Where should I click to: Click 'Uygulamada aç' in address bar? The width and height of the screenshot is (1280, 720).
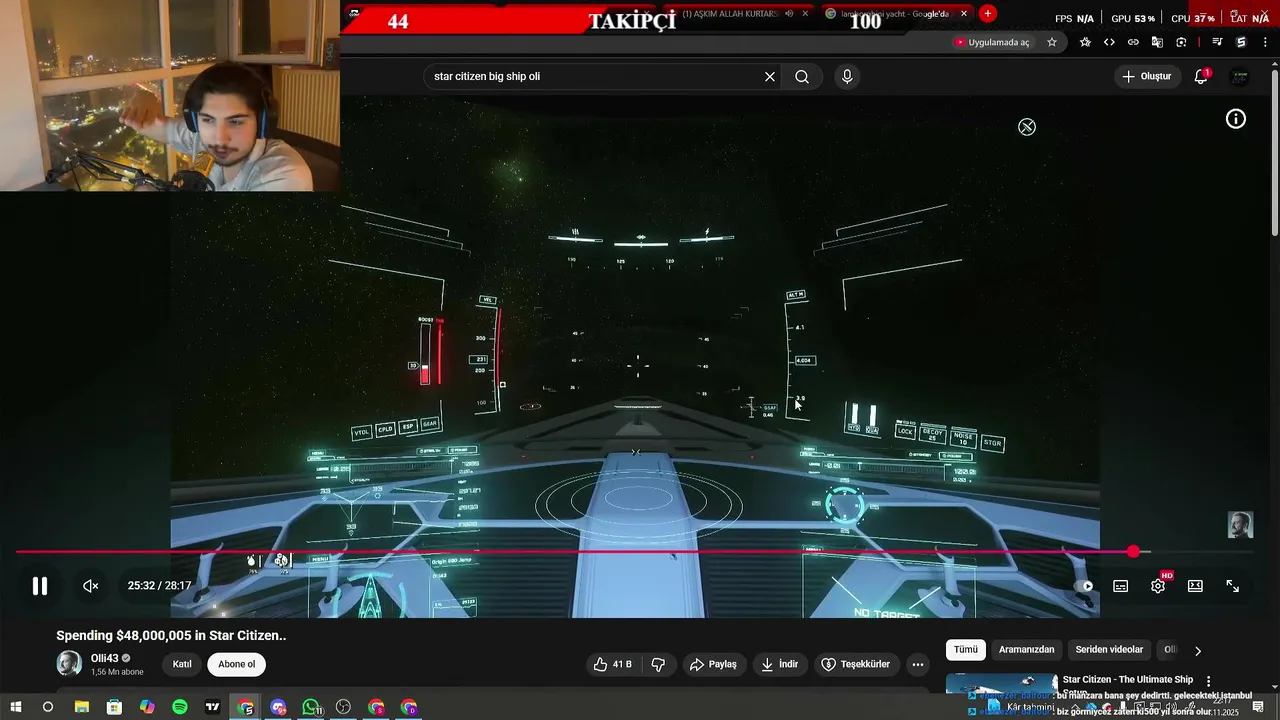pyautogui.click(x=992, y=42)
